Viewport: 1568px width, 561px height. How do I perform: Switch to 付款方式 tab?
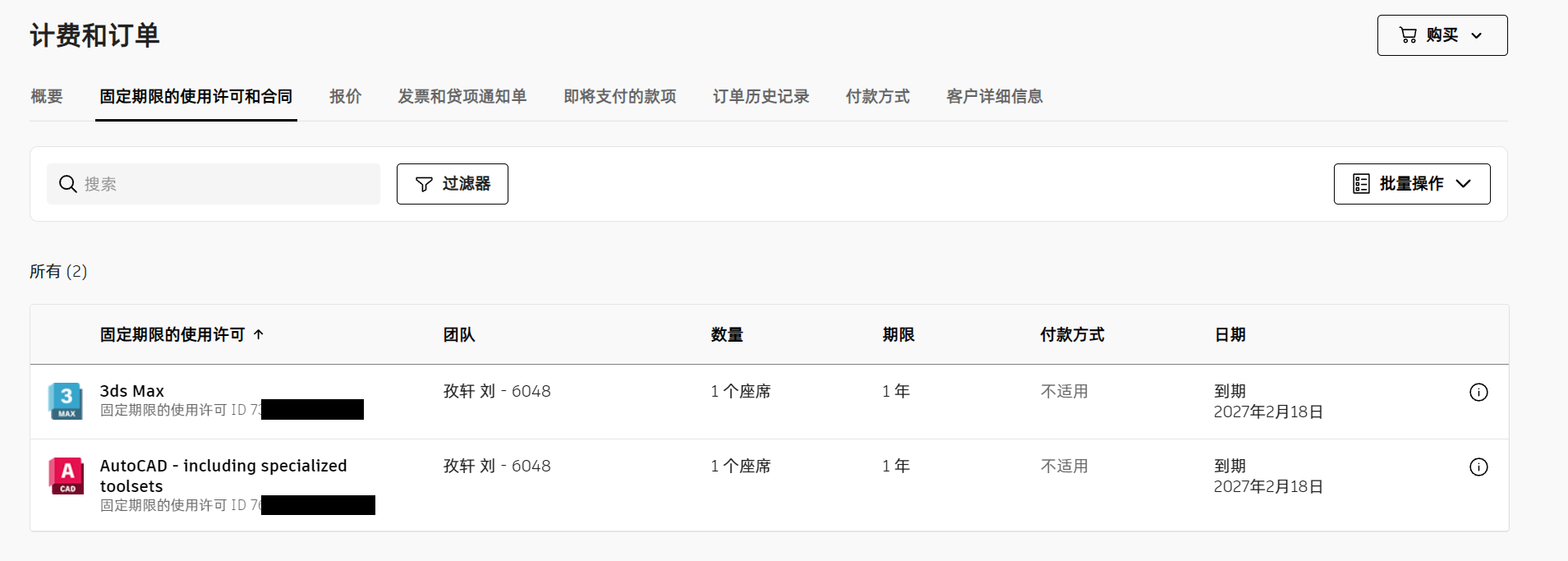[877, 97]
